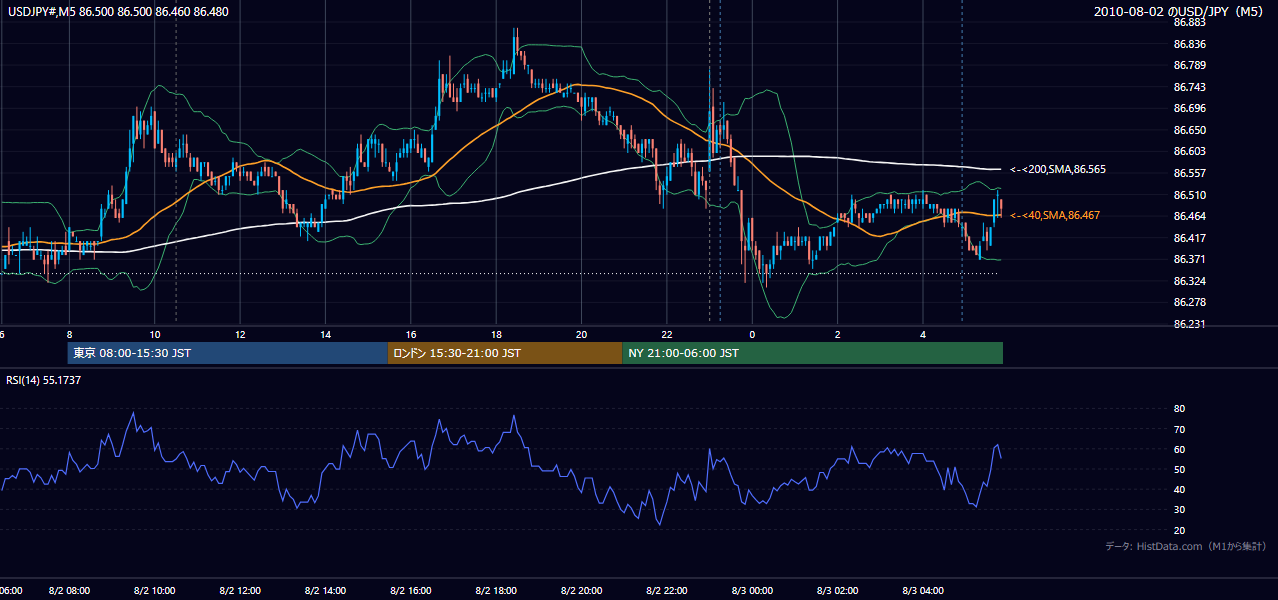This screenshot has height=600, width=1278.
Task: Click RSI scale value 30
Action: 1179,509
